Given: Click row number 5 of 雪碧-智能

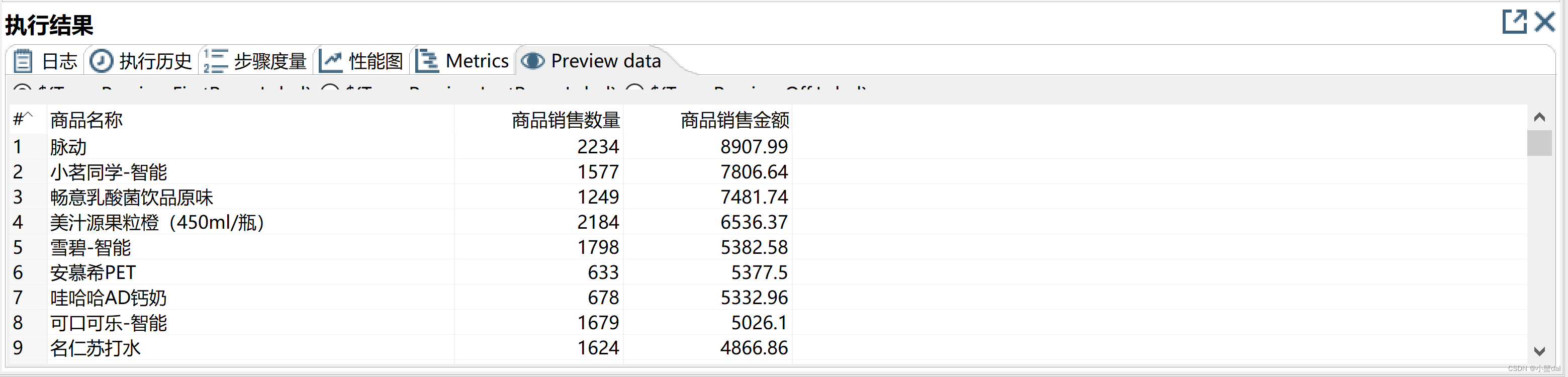Looking at the screenshot, I should 18,247.
